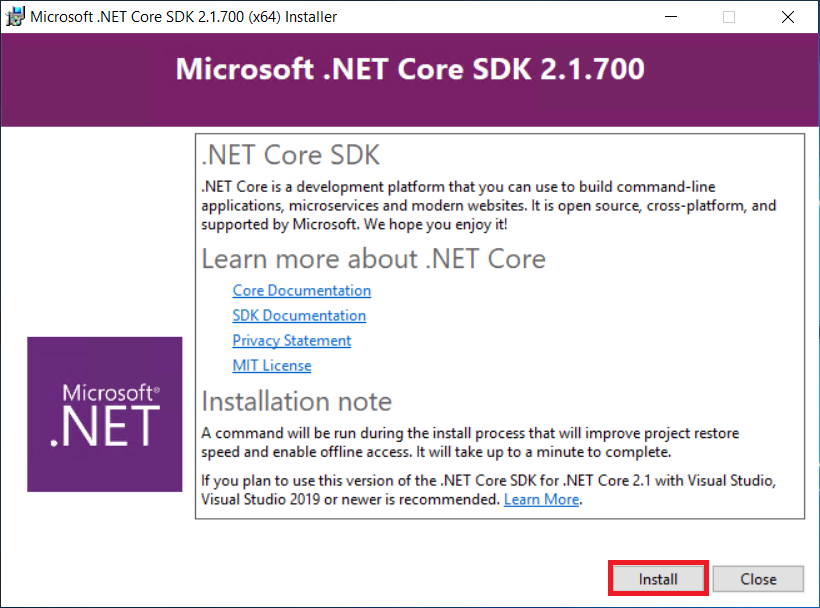Click the Install button

(658, 579)
